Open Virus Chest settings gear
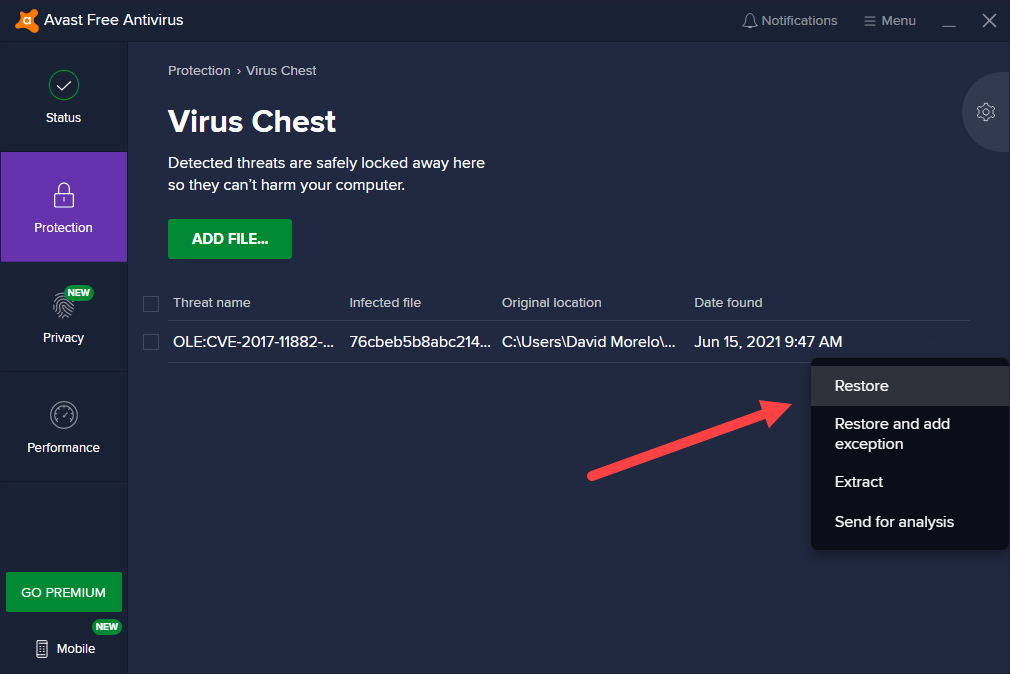The height and width of the screenshot is (674, 1010). coord(986,112)
